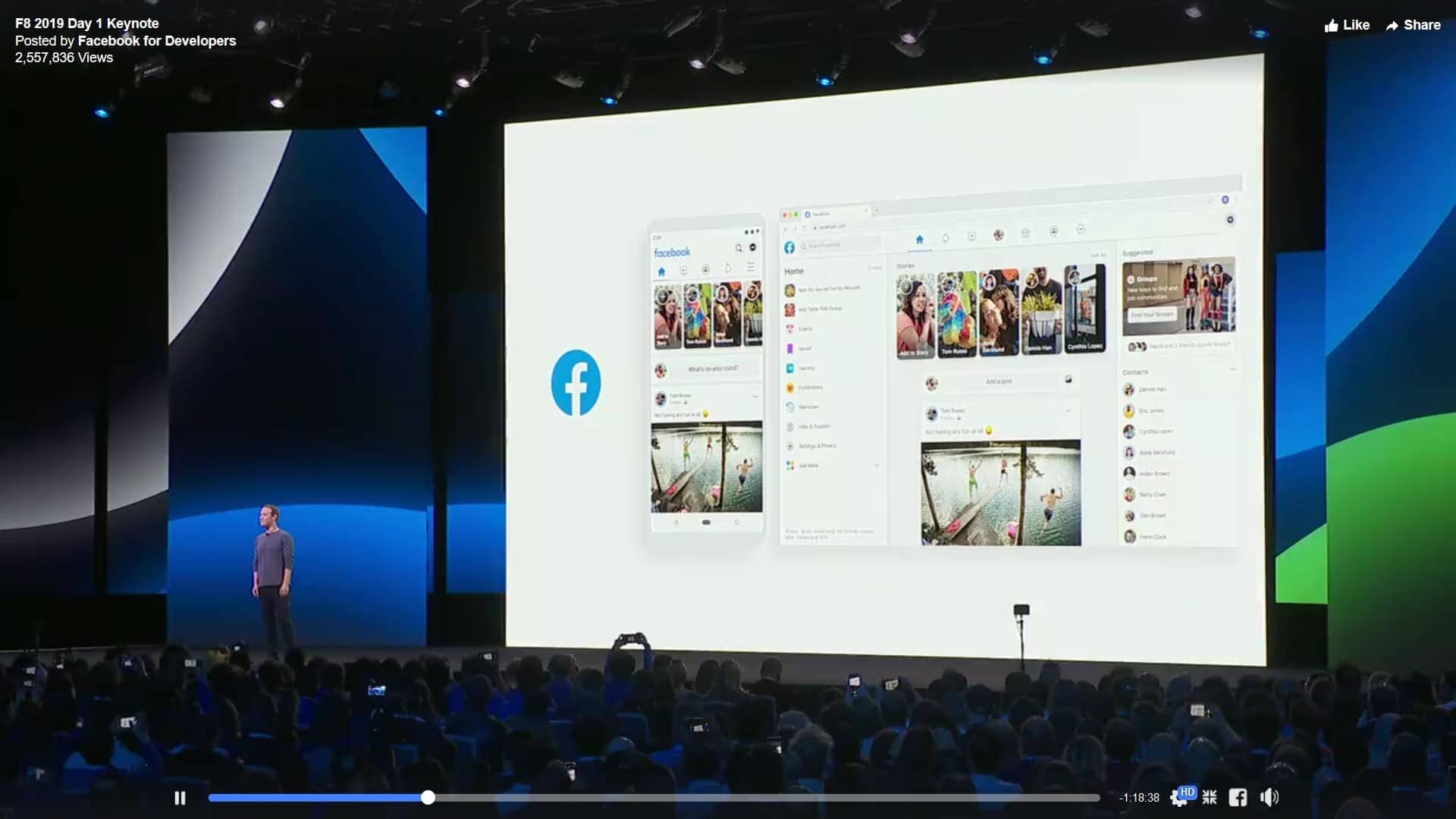This screenshot has height=819, width=1456.
Task: Share the video
Action: point(1414,25)
